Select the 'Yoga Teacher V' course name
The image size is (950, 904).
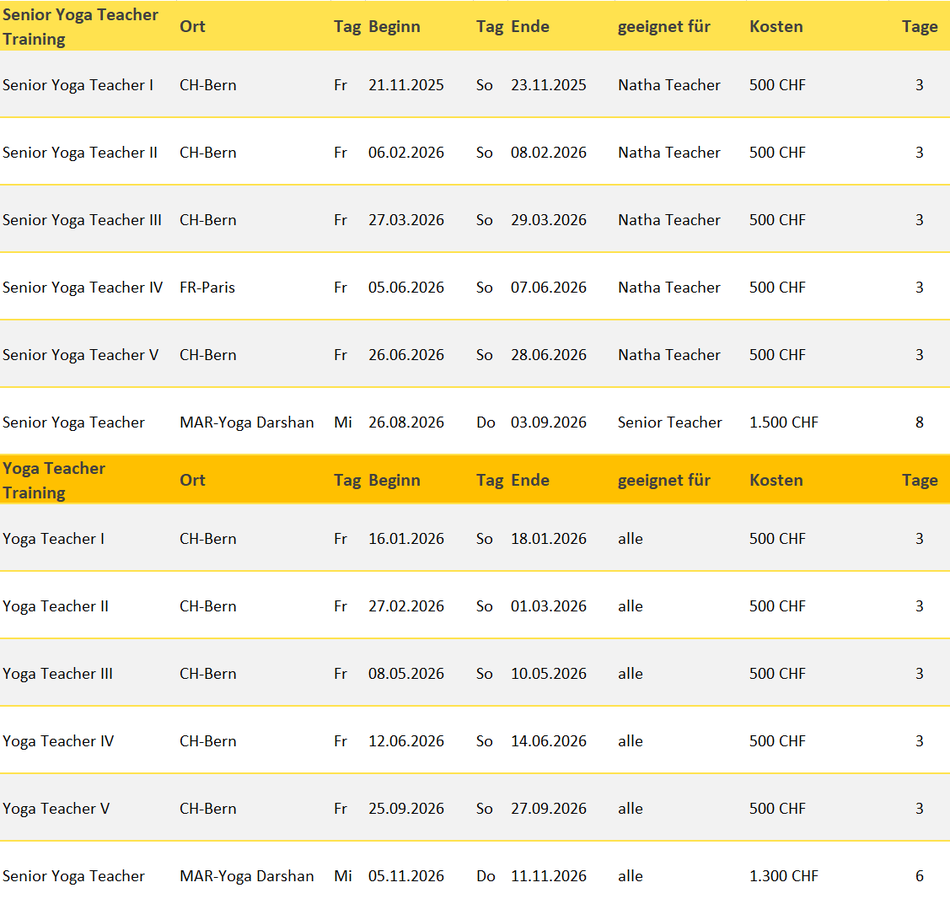56,809
